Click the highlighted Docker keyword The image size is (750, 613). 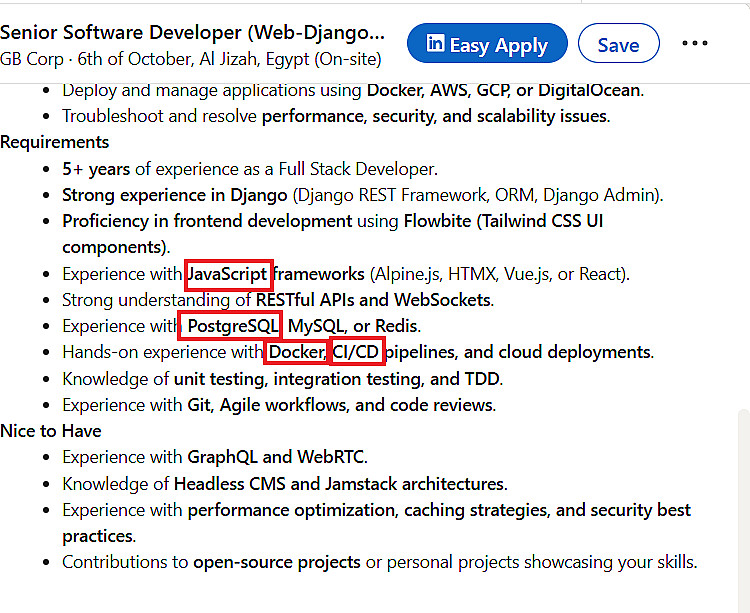tap(297, 352)
